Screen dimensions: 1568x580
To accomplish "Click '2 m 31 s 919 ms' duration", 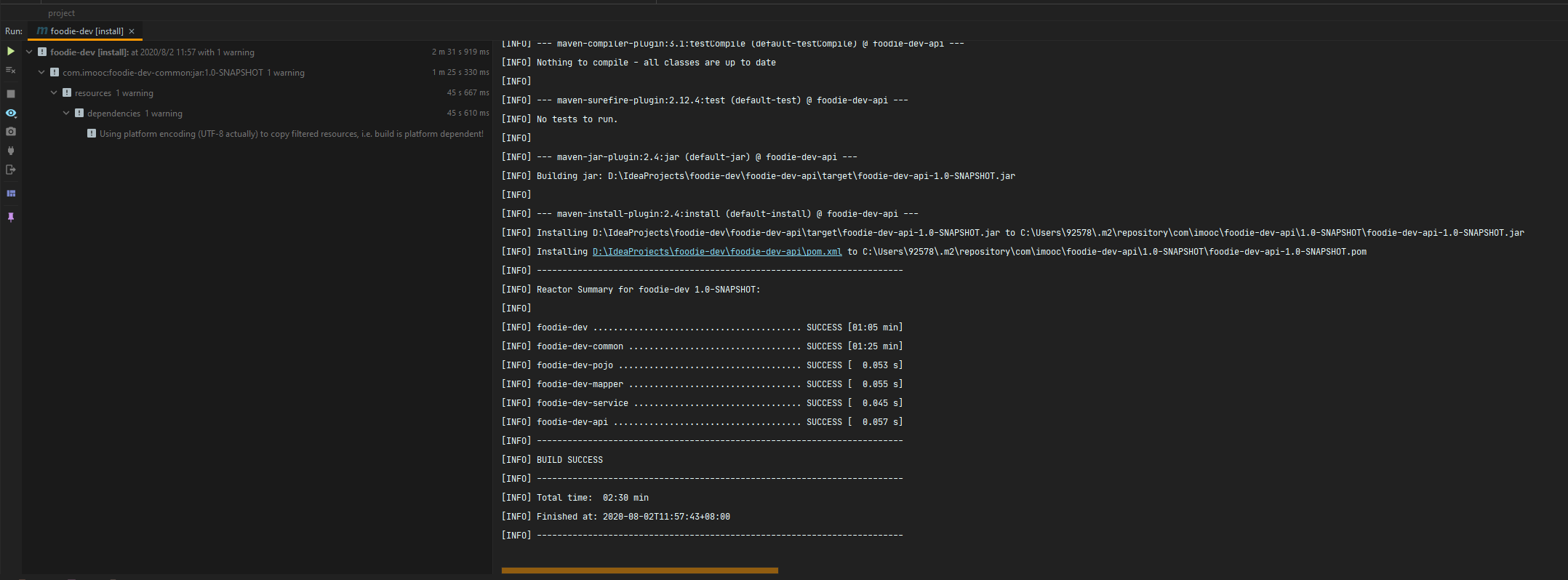I will pyautogui.click(x=460, y=52).
